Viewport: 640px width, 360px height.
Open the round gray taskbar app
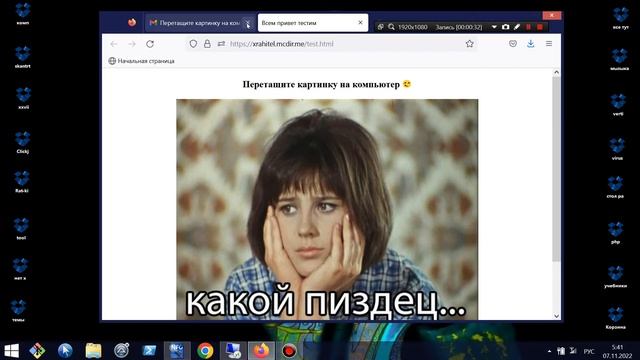pos(121,351)
